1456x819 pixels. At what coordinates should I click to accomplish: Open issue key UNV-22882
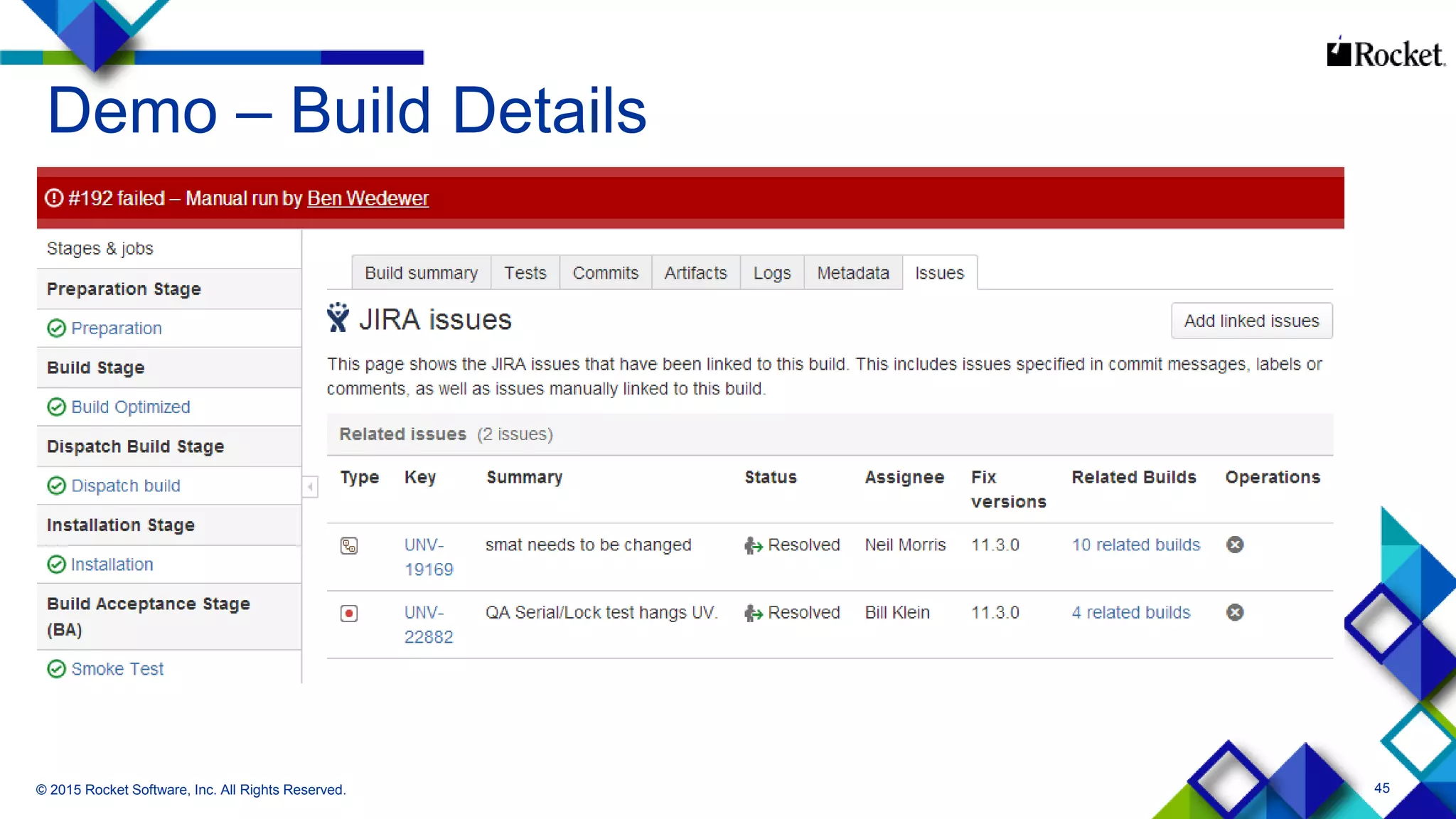coord(429,625)
